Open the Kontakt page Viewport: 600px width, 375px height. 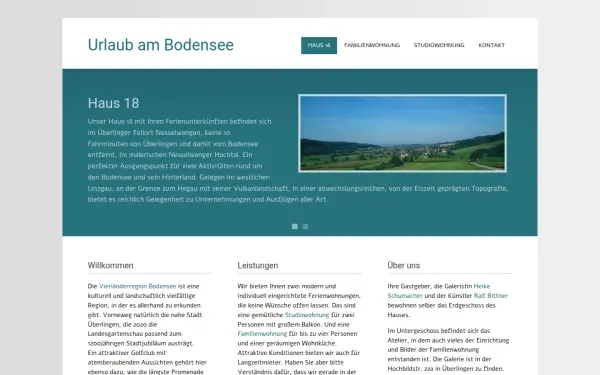tap(491, 45)
